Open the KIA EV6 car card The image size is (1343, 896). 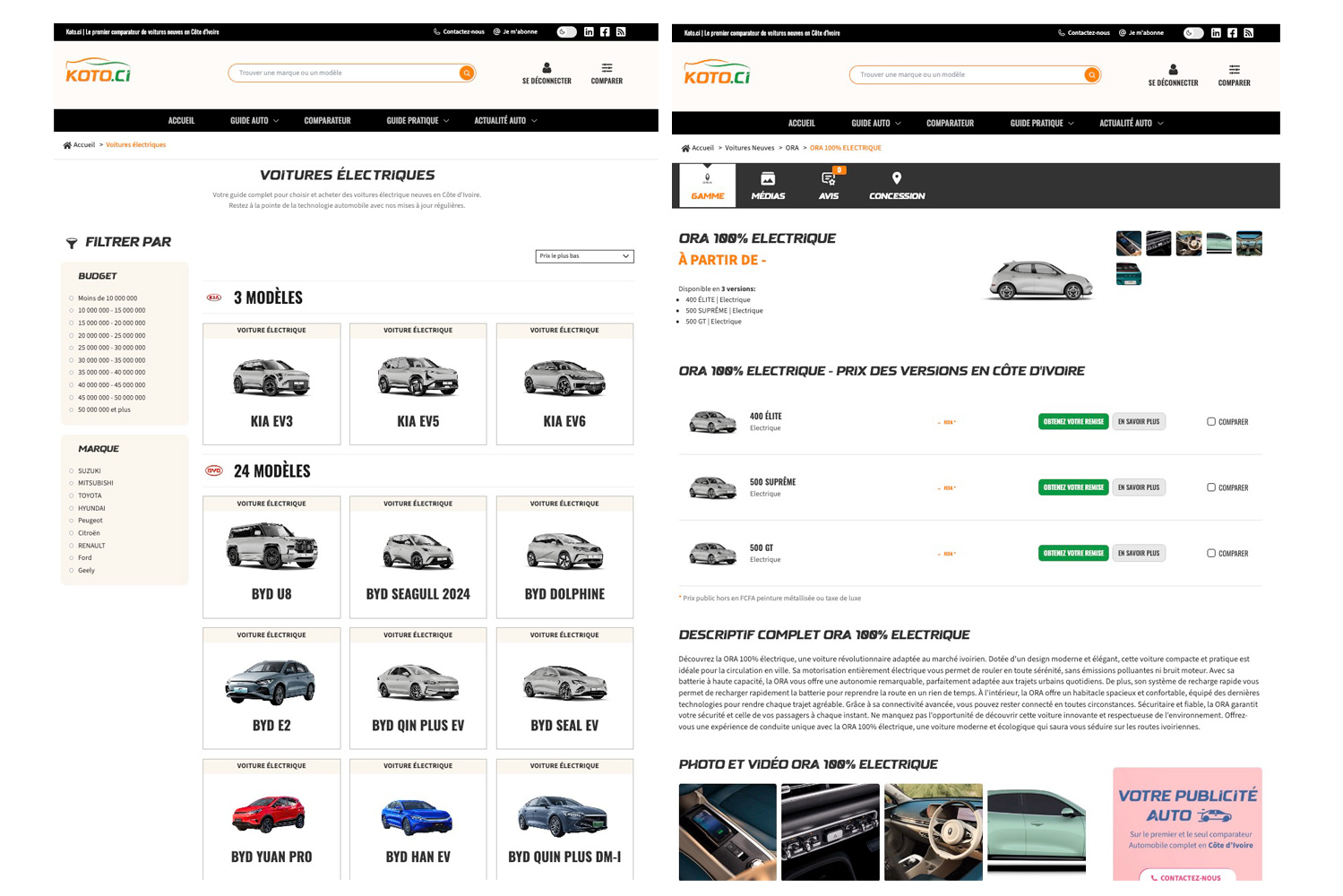[x=564, y=383]
